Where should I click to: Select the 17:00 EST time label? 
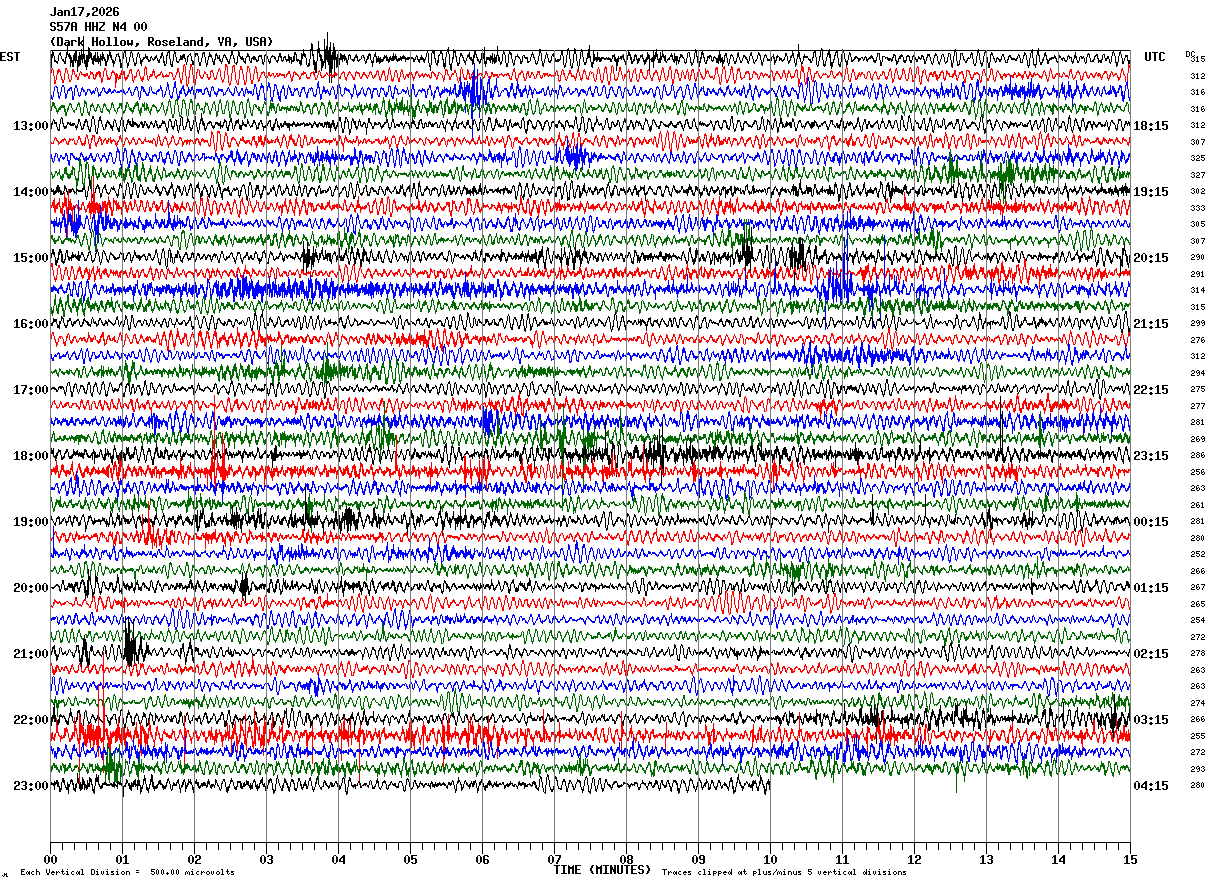pos(30,389)
